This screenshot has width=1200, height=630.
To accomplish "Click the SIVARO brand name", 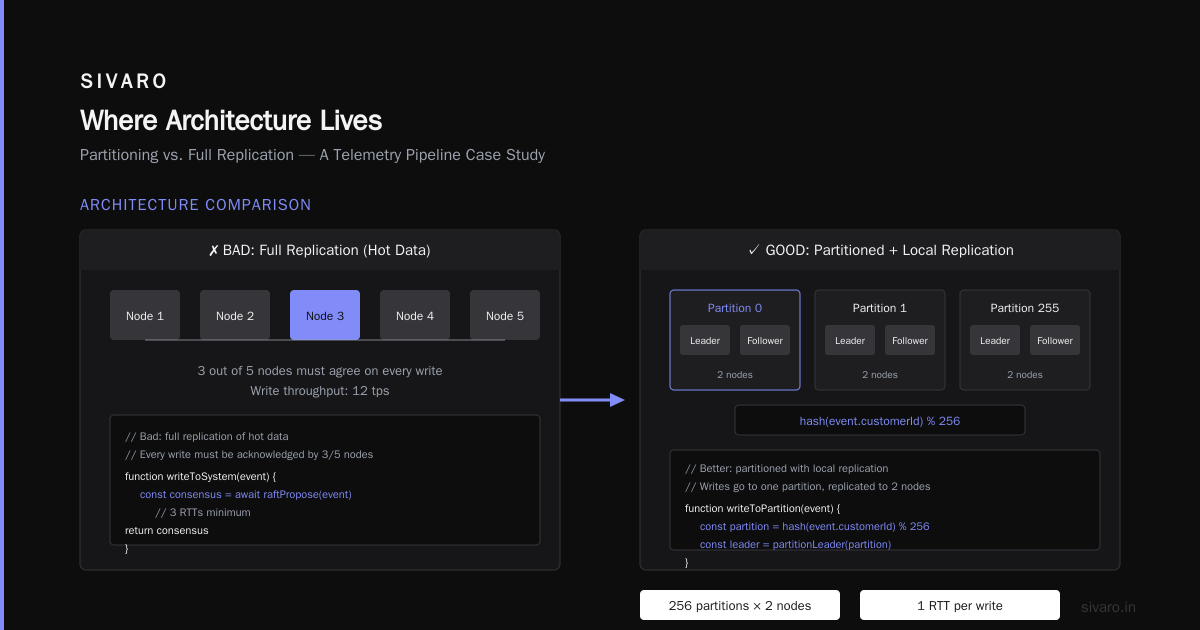I will point(124,81).
